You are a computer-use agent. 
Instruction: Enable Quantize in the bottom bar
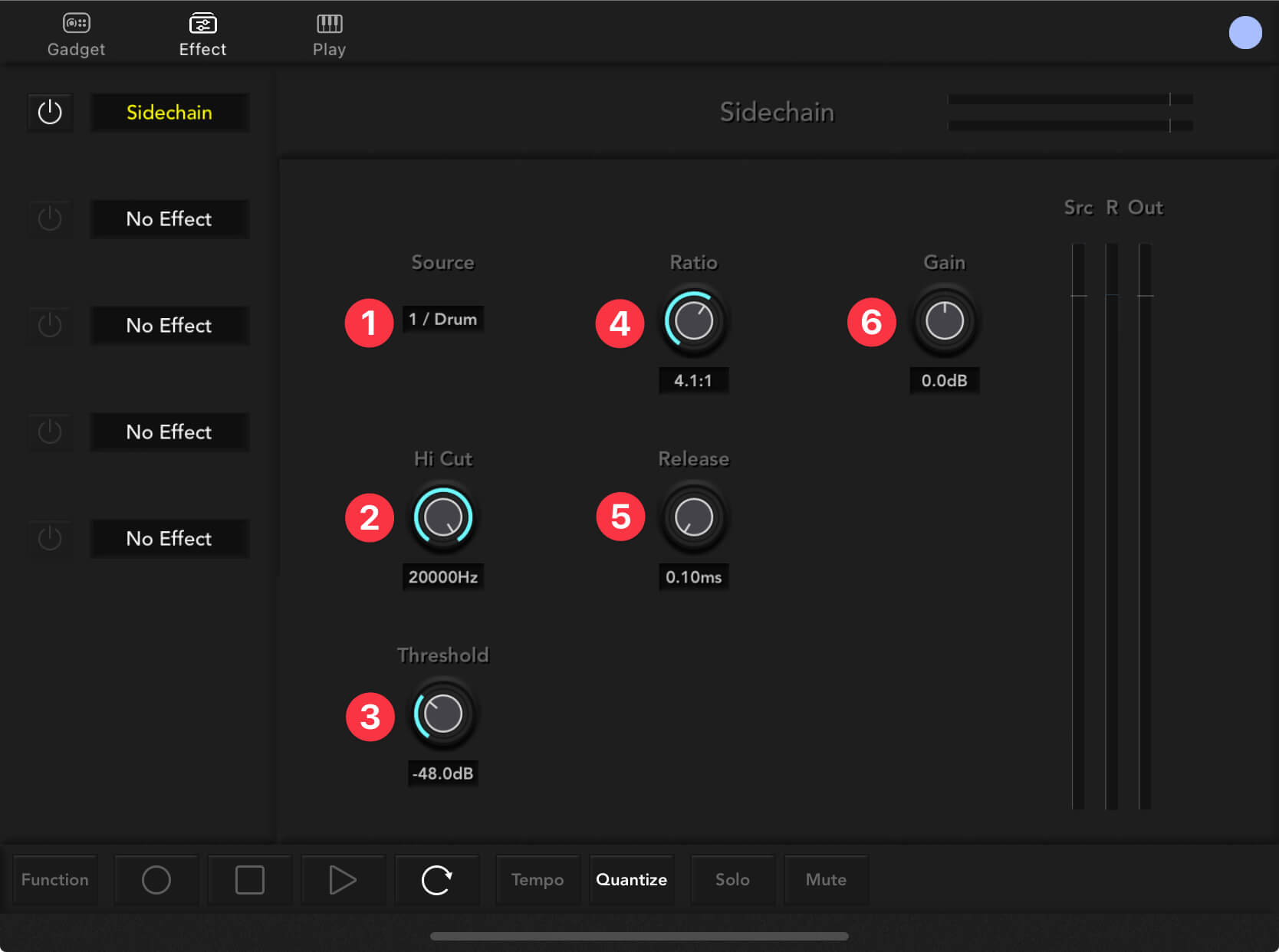pos(631,880)
